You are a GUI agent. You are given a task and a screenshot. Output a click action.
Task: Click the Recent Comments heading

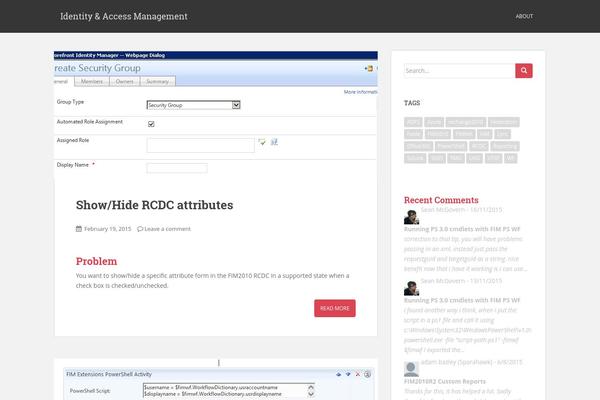tap(441, 200)
